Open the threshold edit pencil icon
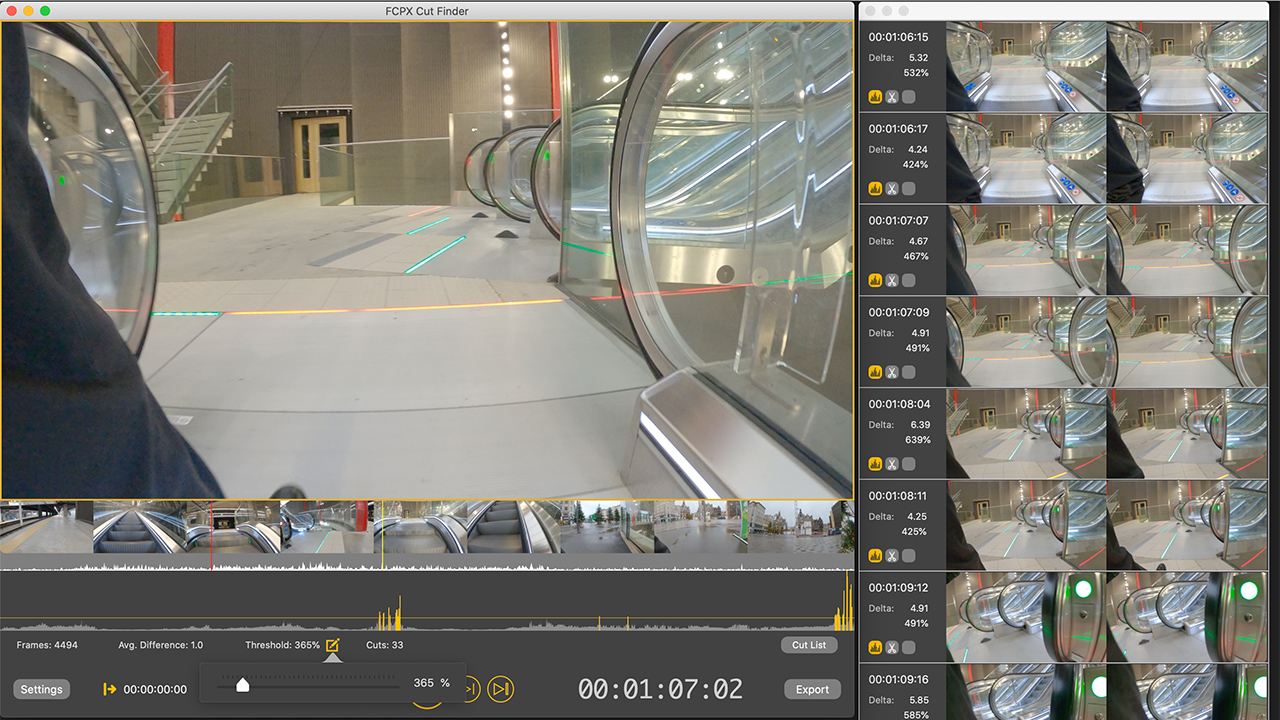Viewport: 1280px width, 720px height. click(x=333, y=645)
